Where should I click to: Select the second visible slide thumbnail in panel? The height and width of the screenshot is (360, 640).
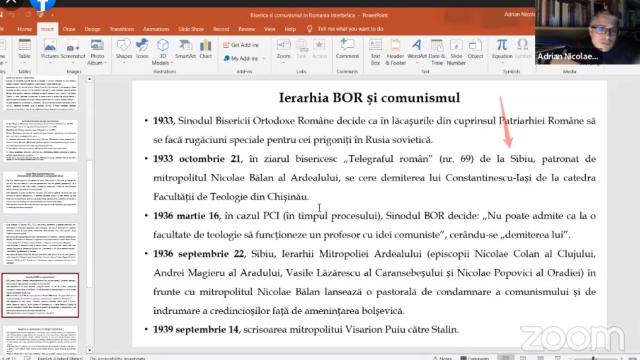click(x=40, y=141)
